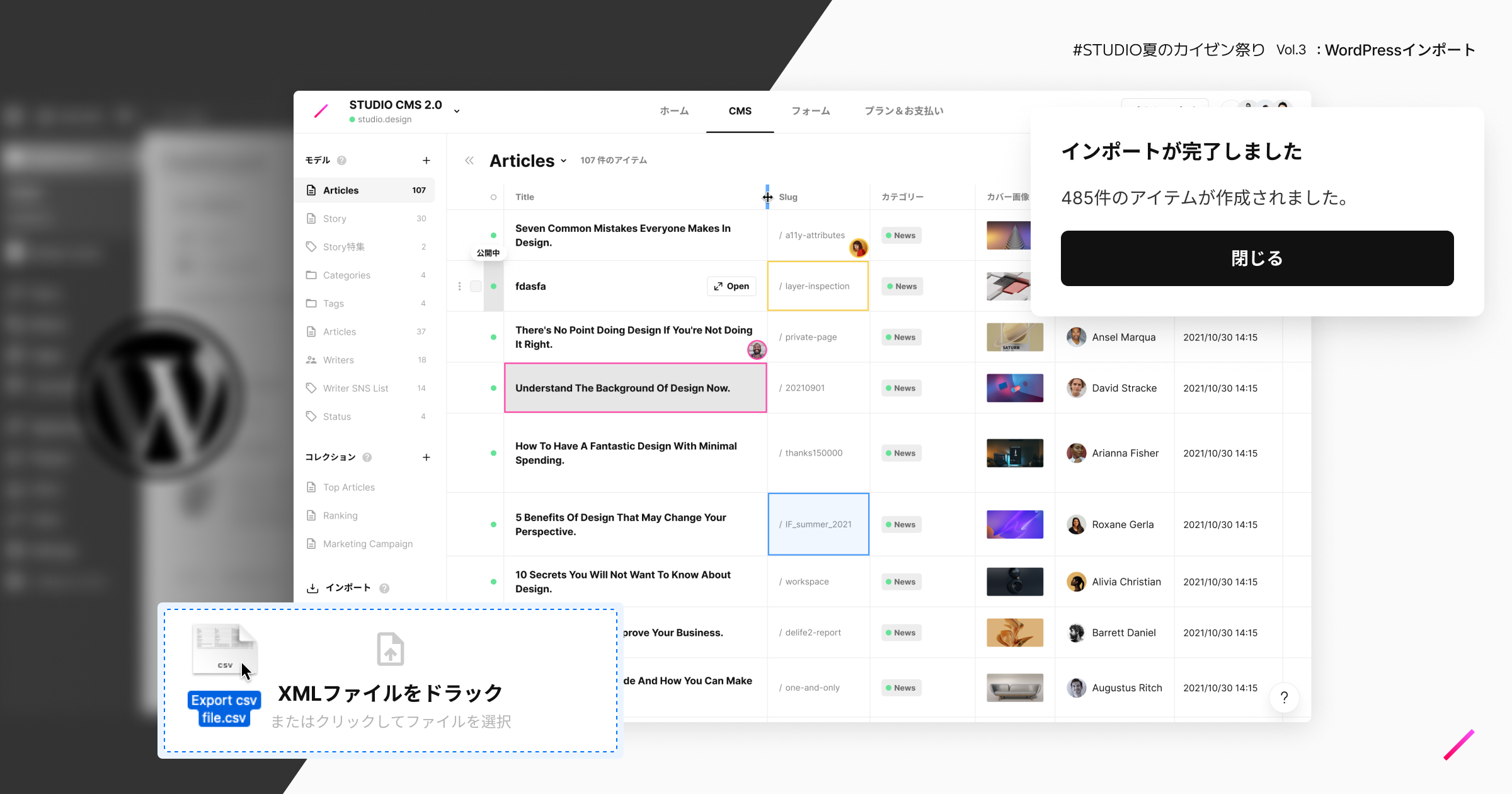1512x794 pixels.
Task: Open the Articles model with 37 items
Action: [x=365, y=332]
